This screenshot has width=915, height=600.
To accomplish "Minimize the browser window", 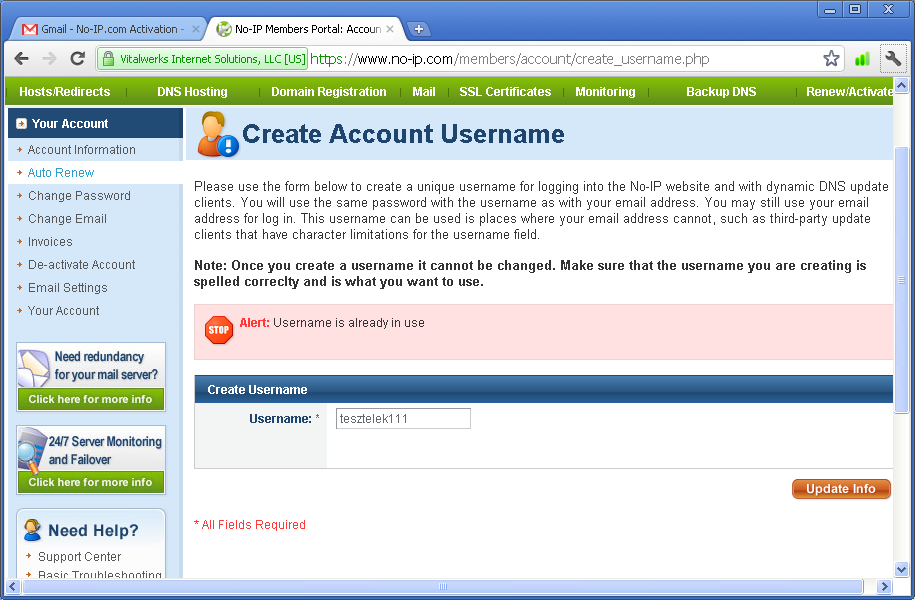I will (830, 9).
